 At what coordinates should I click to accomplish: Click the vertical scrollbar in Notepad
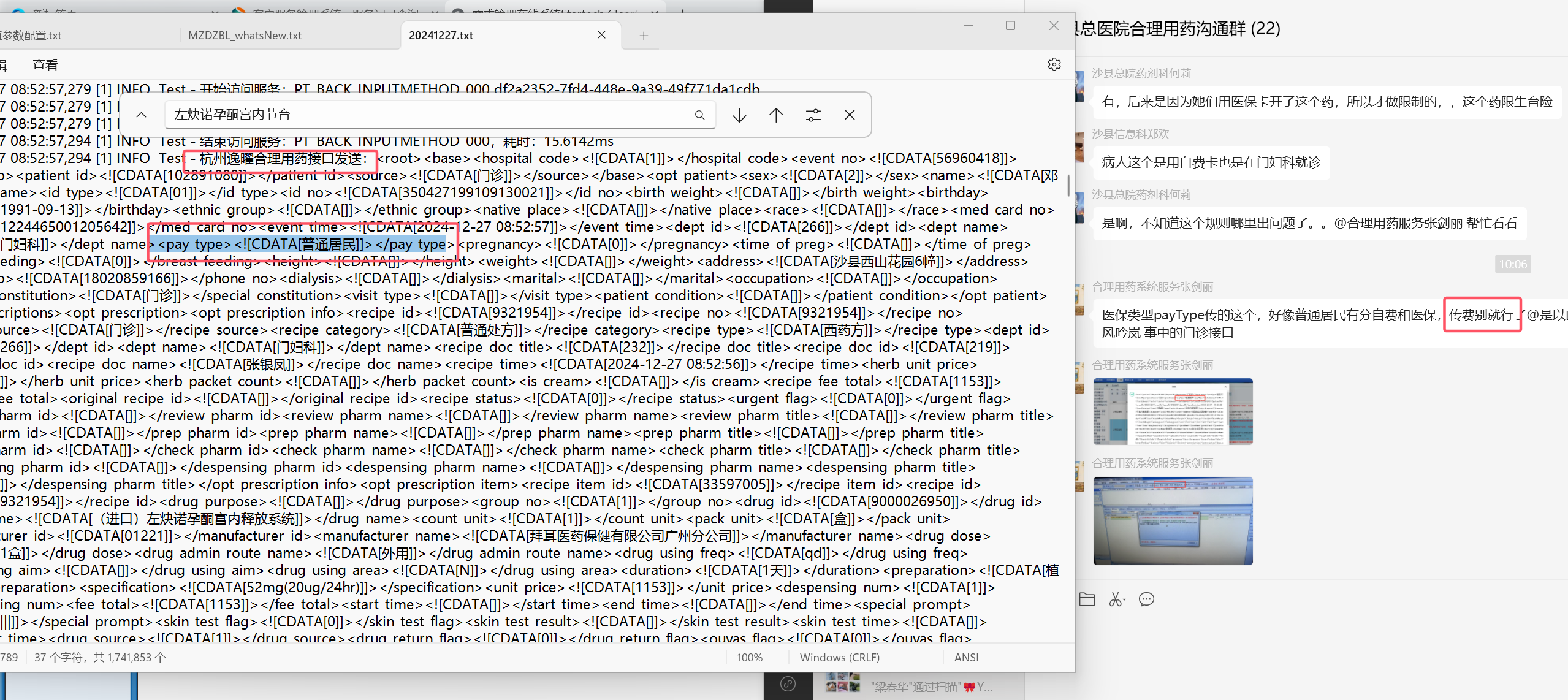point(1068,185)
